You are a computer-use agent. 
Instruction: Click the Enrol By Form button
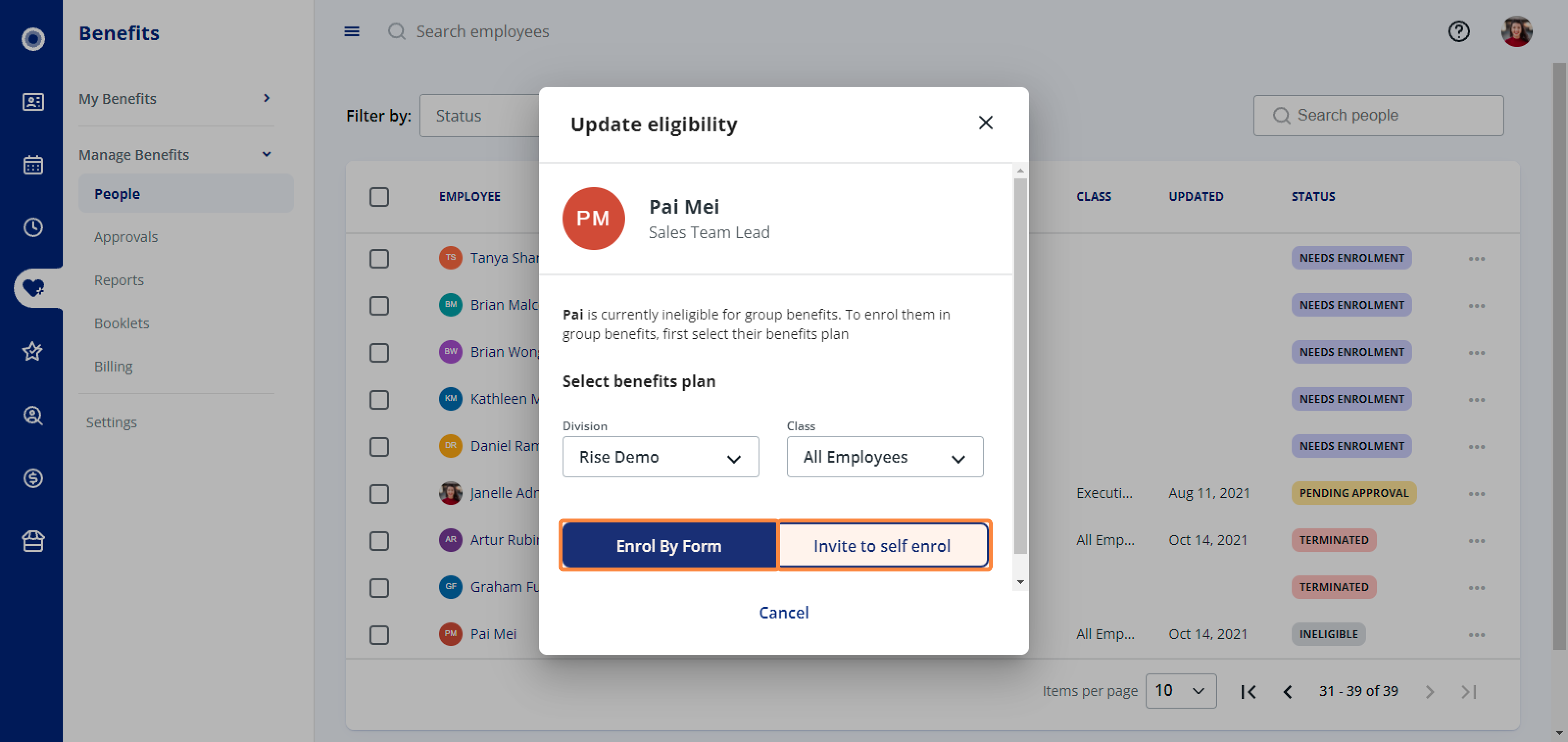click(668, 545)
